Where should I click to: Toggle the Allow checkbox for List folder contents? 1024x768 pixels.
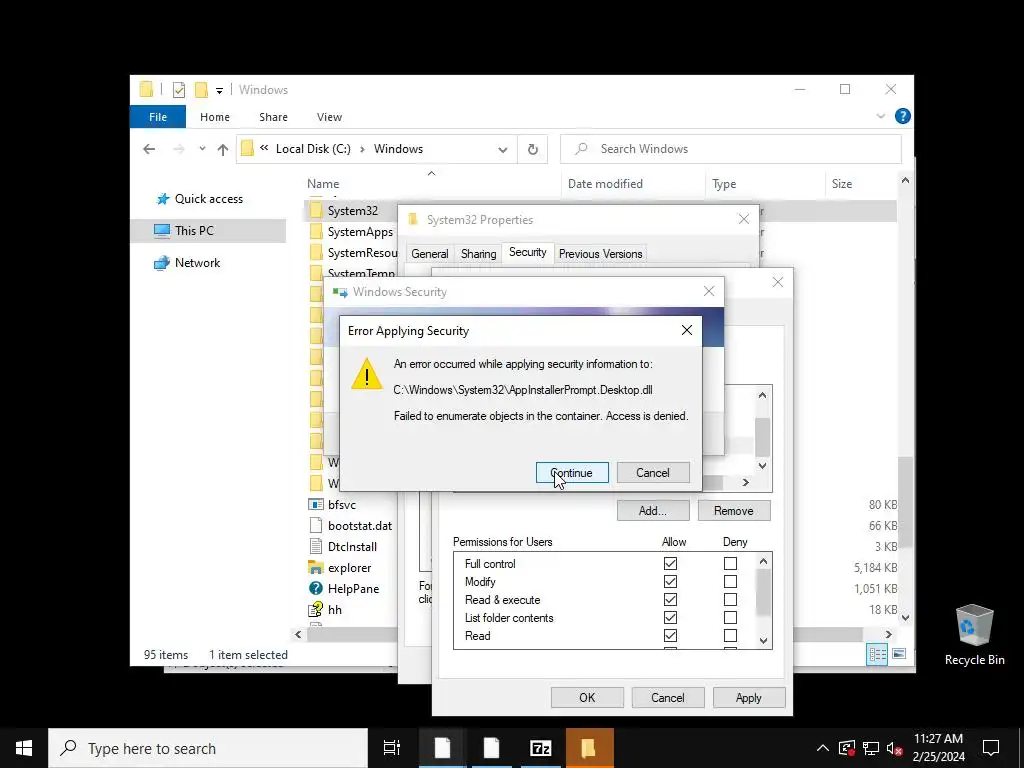coord(670,617)
